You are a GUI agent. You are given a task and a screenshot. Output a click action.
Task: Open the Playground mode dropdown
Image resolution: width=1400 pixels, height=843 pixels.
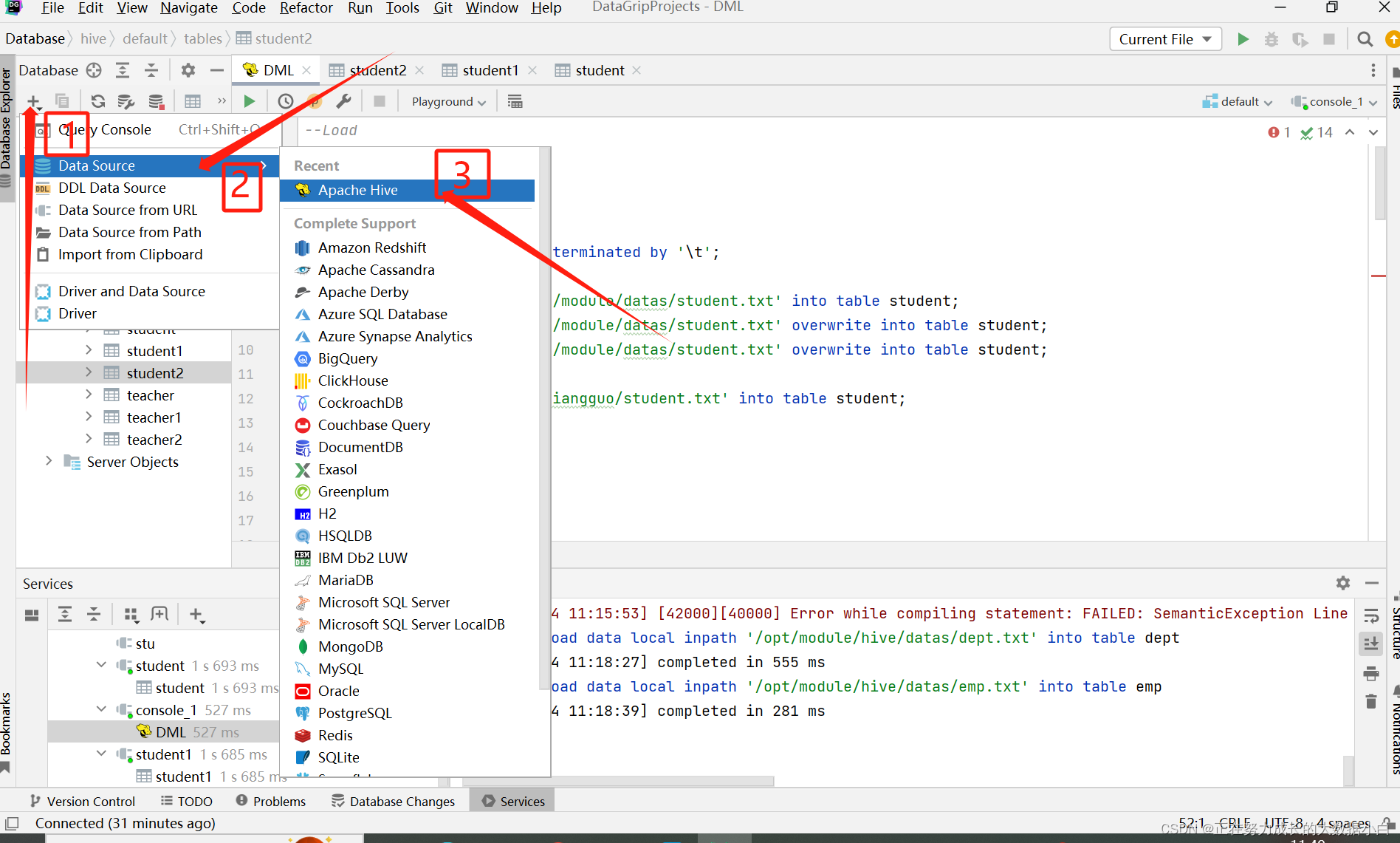coord(448,101)
